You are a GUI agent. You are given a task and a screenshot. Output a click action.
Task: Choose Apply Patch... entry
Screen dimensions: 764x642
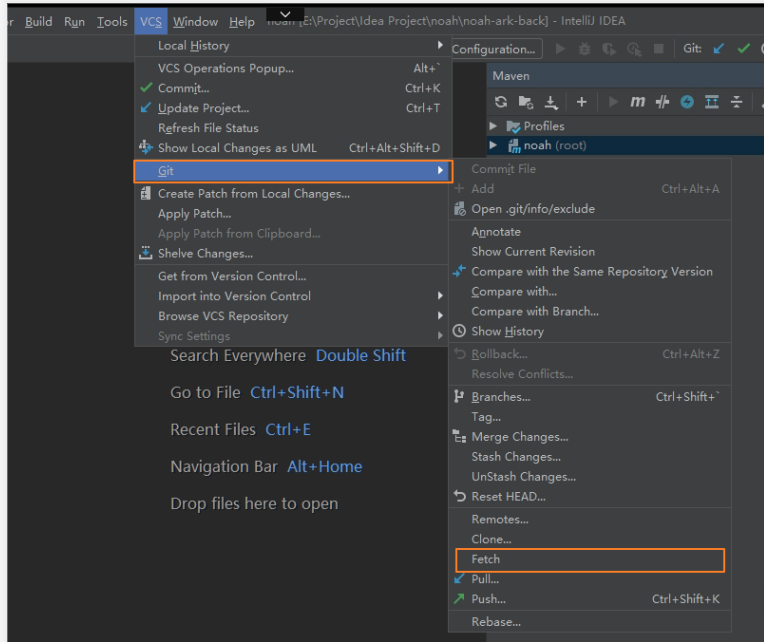coord(292,214)
